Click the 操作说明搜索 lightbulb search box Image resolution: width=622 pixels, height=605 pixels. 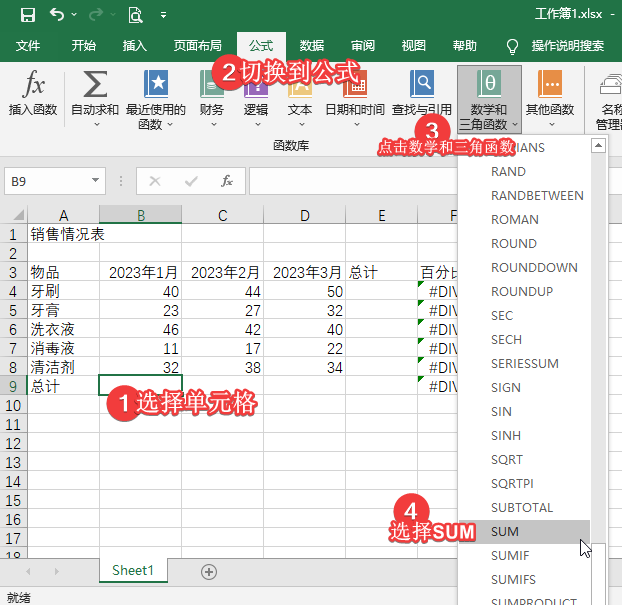pos(556,46)
